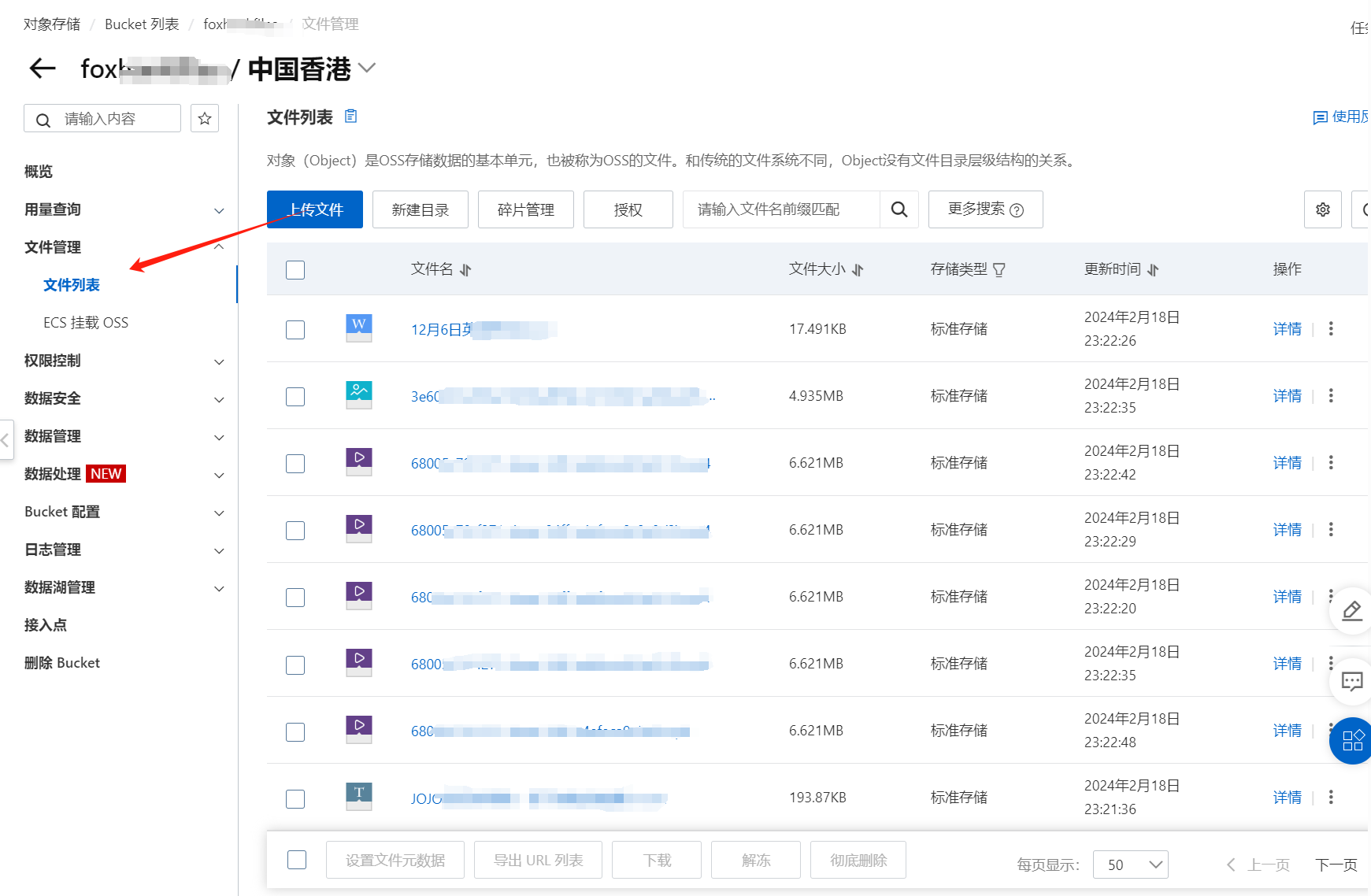
Task: Click the floating edit pencil icon
Action: click(x=1351, y=610)
